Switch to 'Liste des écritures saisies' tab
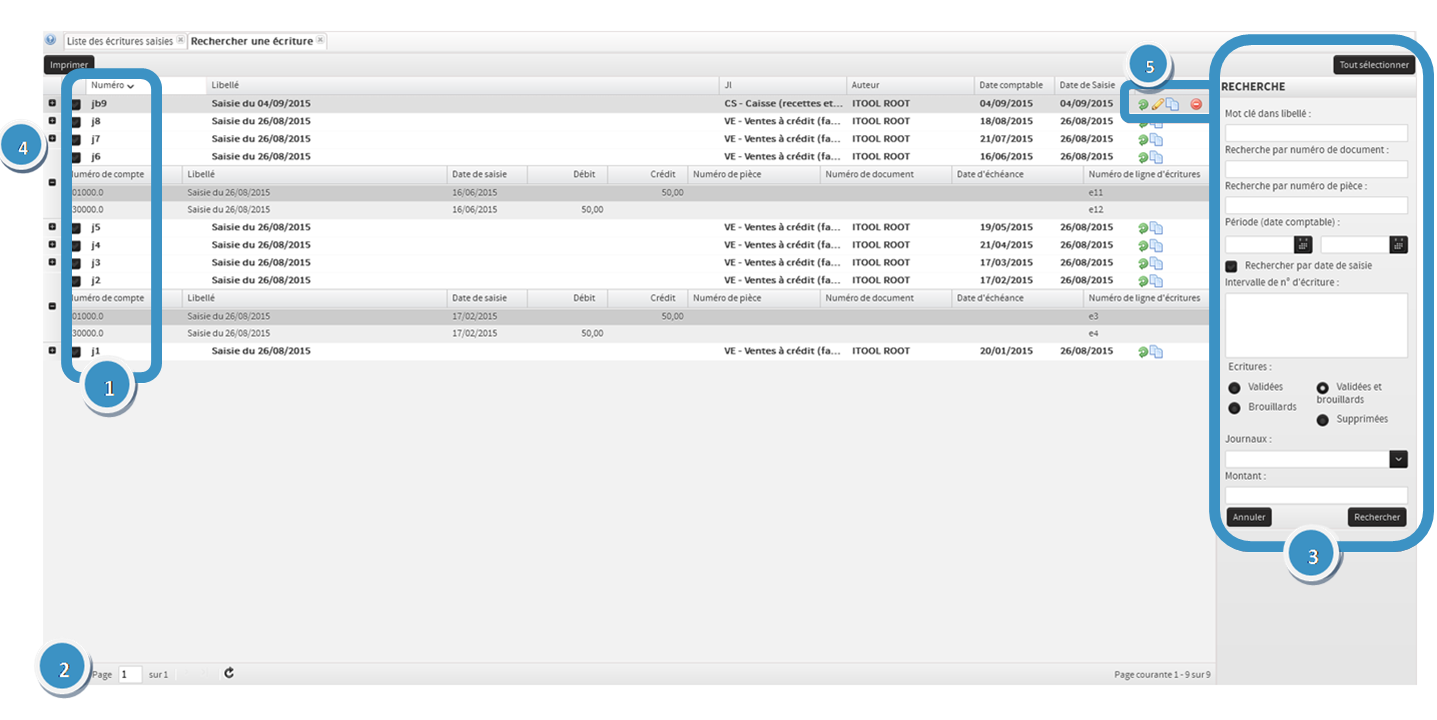The height and width of the screenshot is (720, 1437). pos(119,41)
